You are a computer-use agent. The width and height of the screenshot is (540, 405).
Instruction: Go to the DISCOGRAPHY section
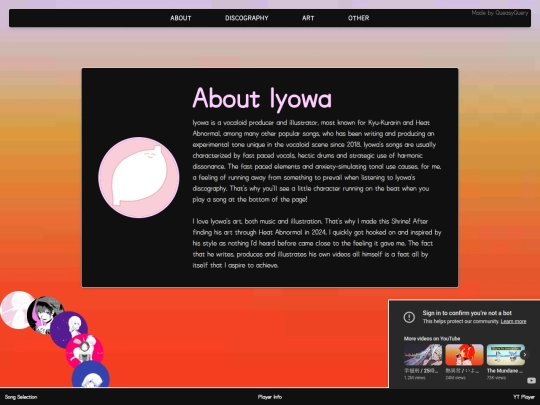247,18
